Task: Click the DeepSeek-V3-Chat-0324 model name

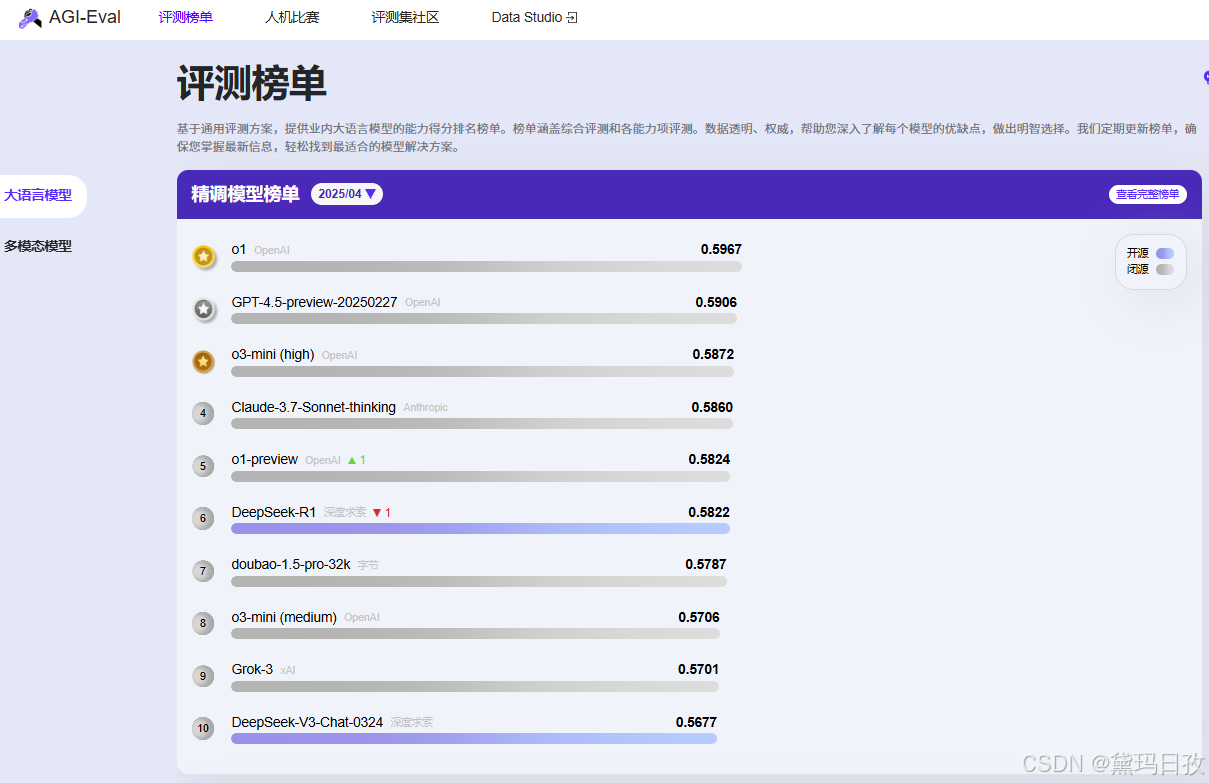Action: [307, 722]
